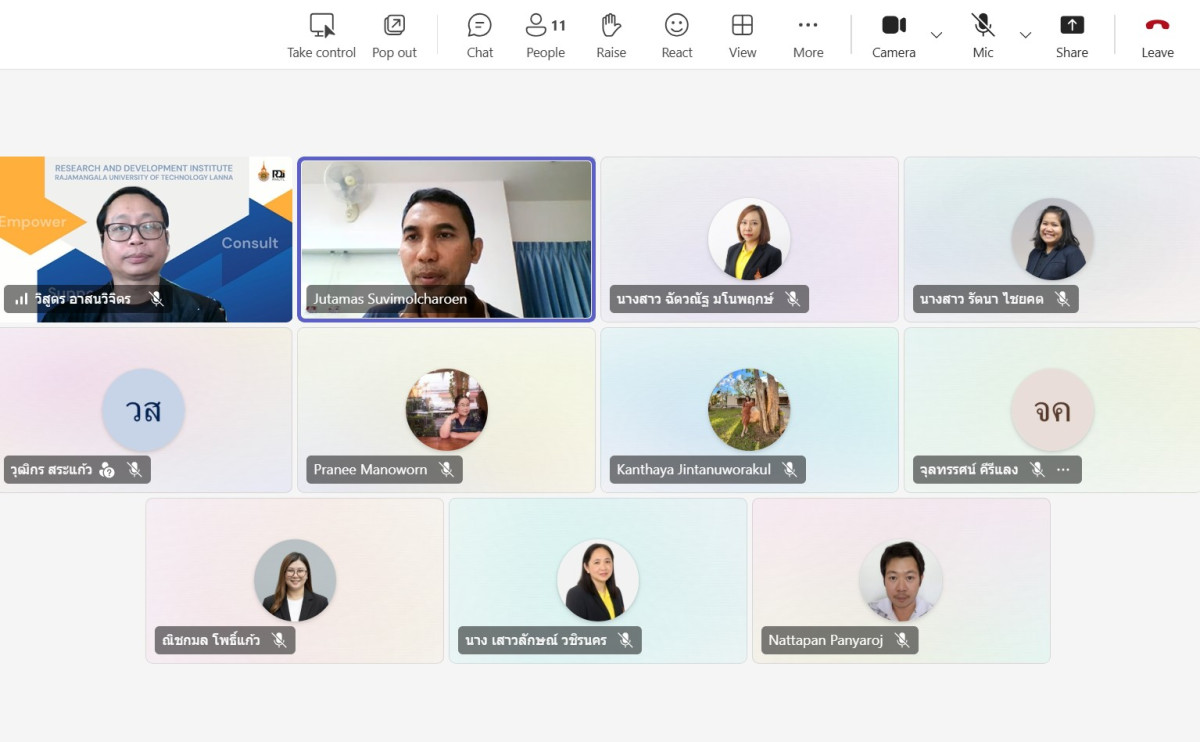Expand Mic options dropdown arrow

1025,35
